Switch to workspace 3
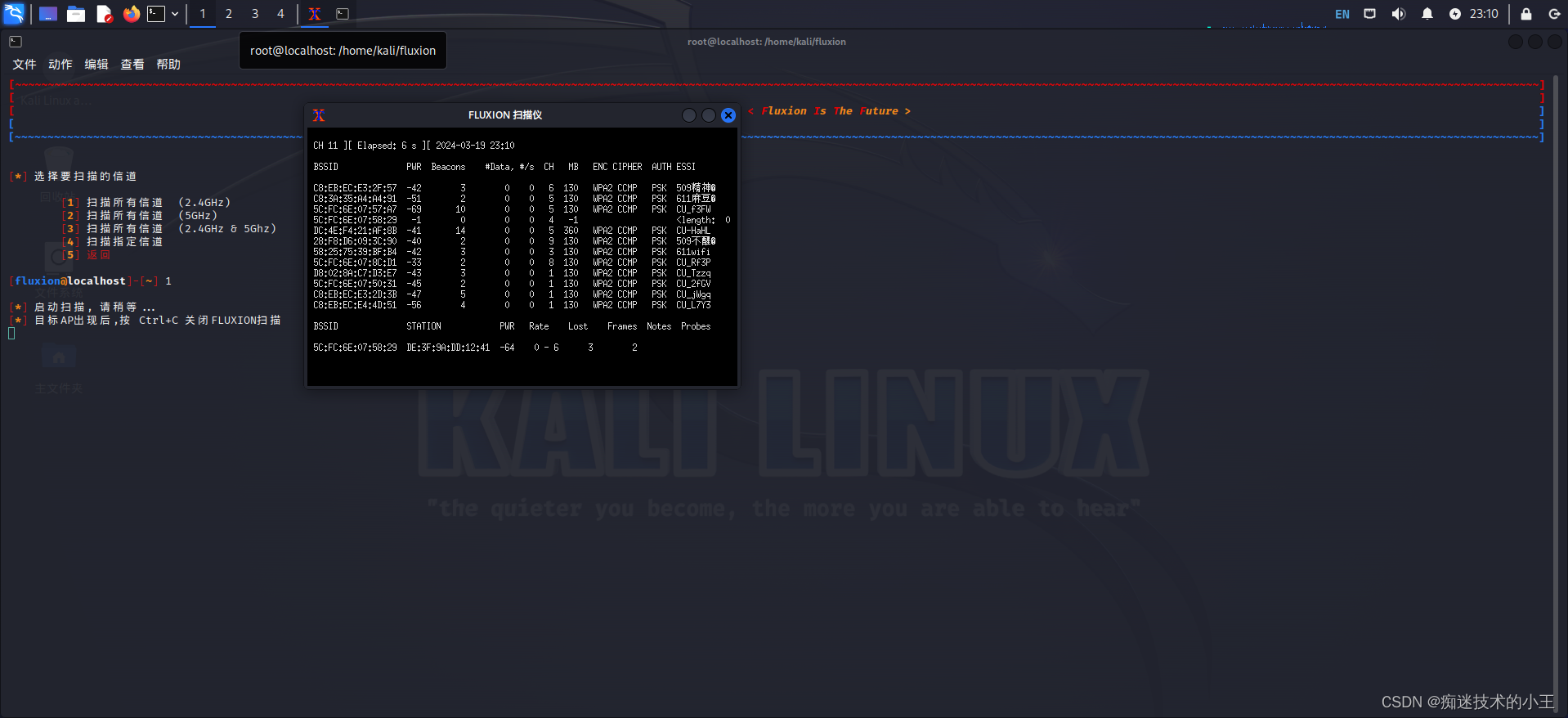 coord(255,14)
